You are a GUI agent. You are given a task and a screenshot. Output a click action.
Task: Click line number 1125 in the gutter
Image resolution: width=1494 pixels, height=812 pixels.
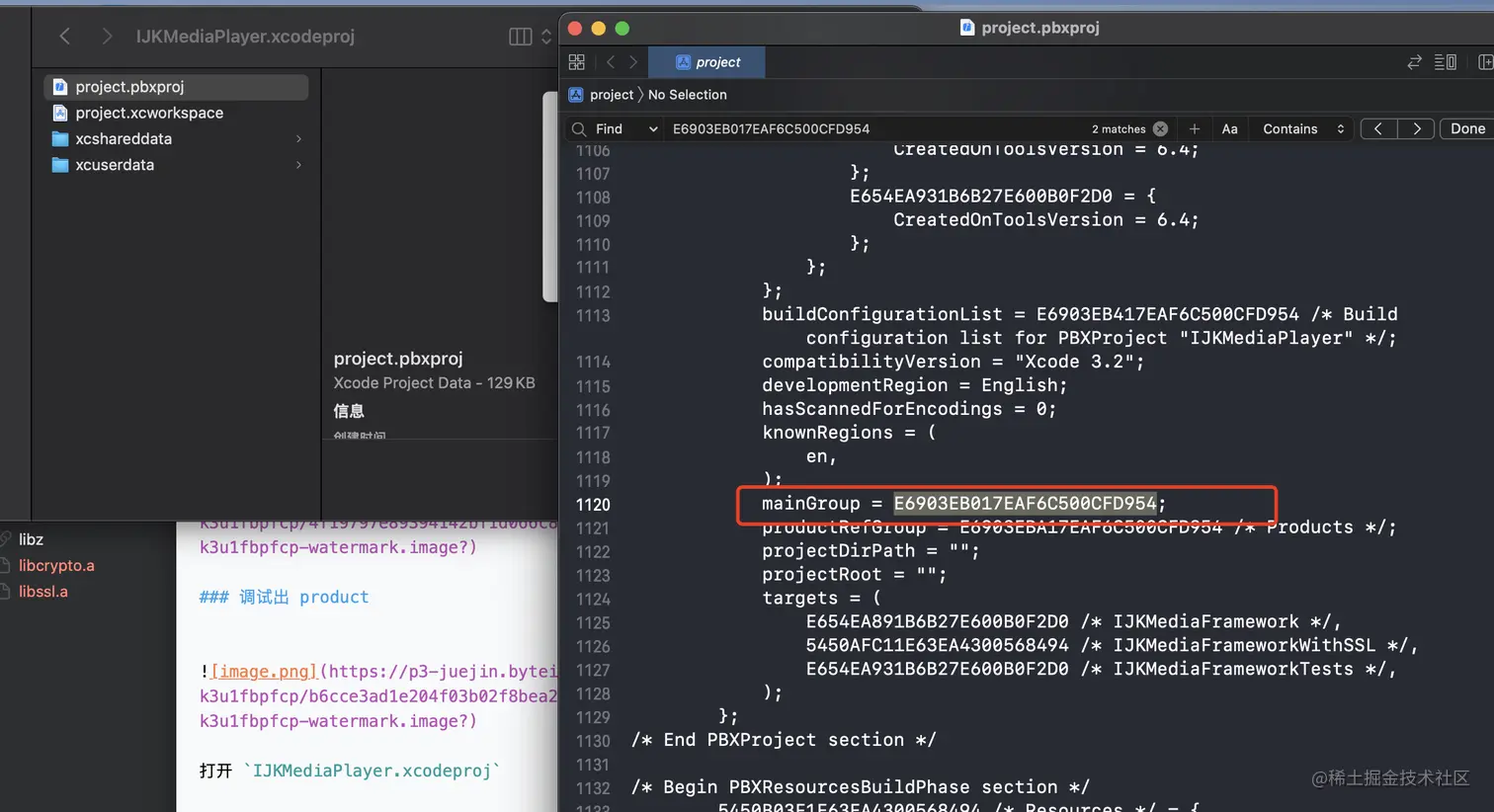click(x=593, y=623)
